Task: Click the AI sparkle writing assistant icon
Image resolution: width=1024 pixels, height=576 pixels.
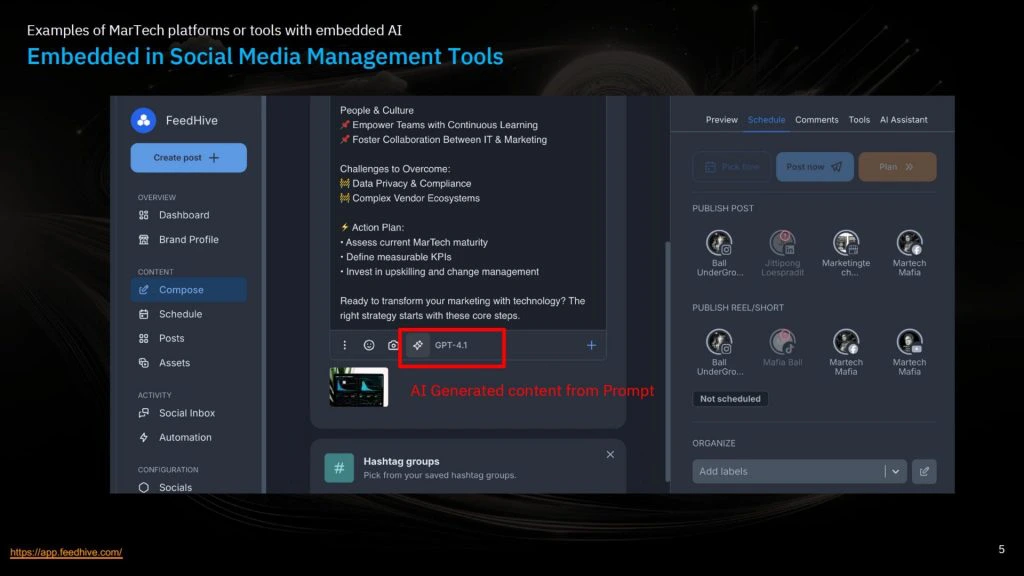Action: pyautogui.click(x=418, y=345)
